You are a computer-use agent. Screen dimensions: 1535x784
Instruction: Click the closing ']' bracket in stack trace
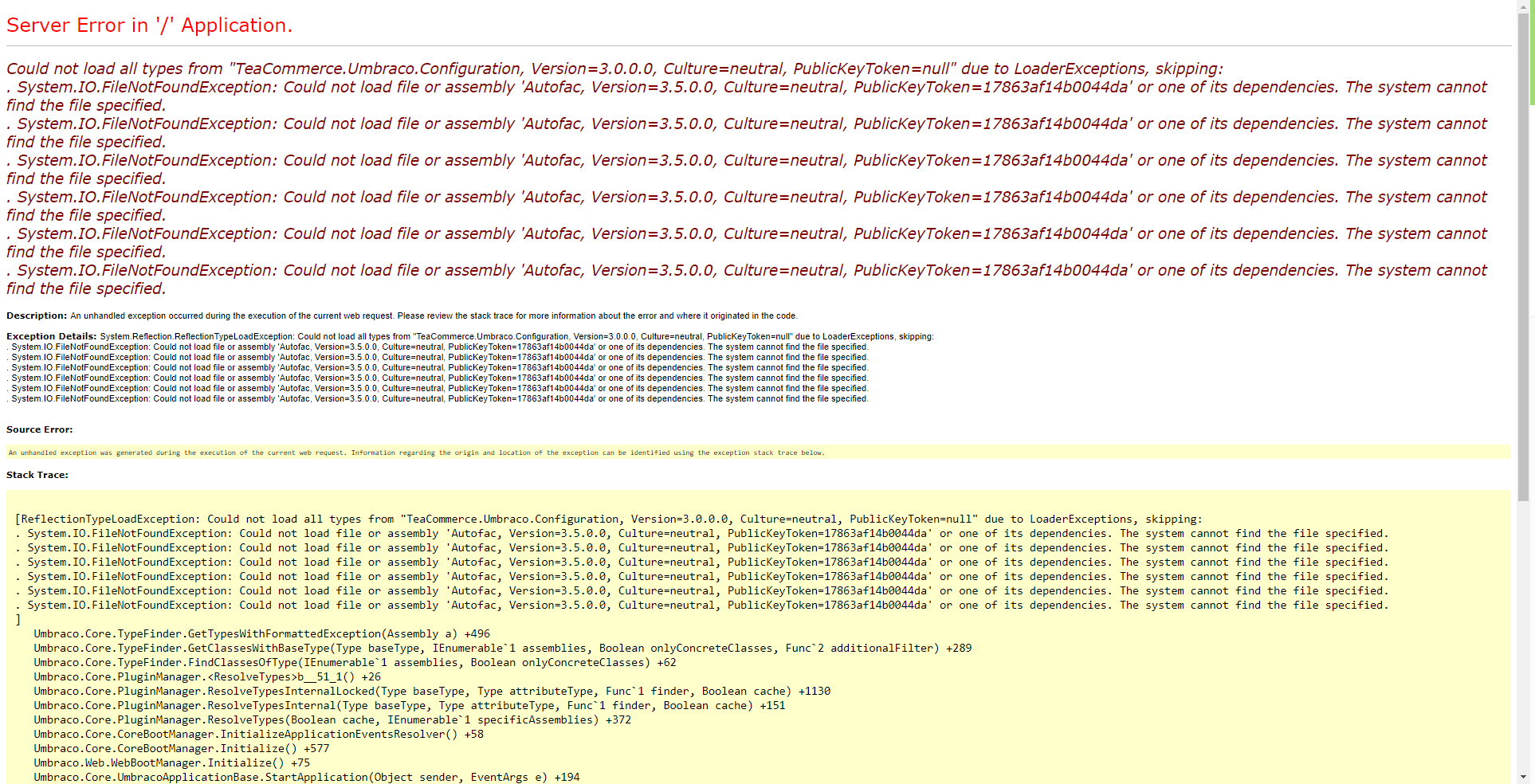18,619
